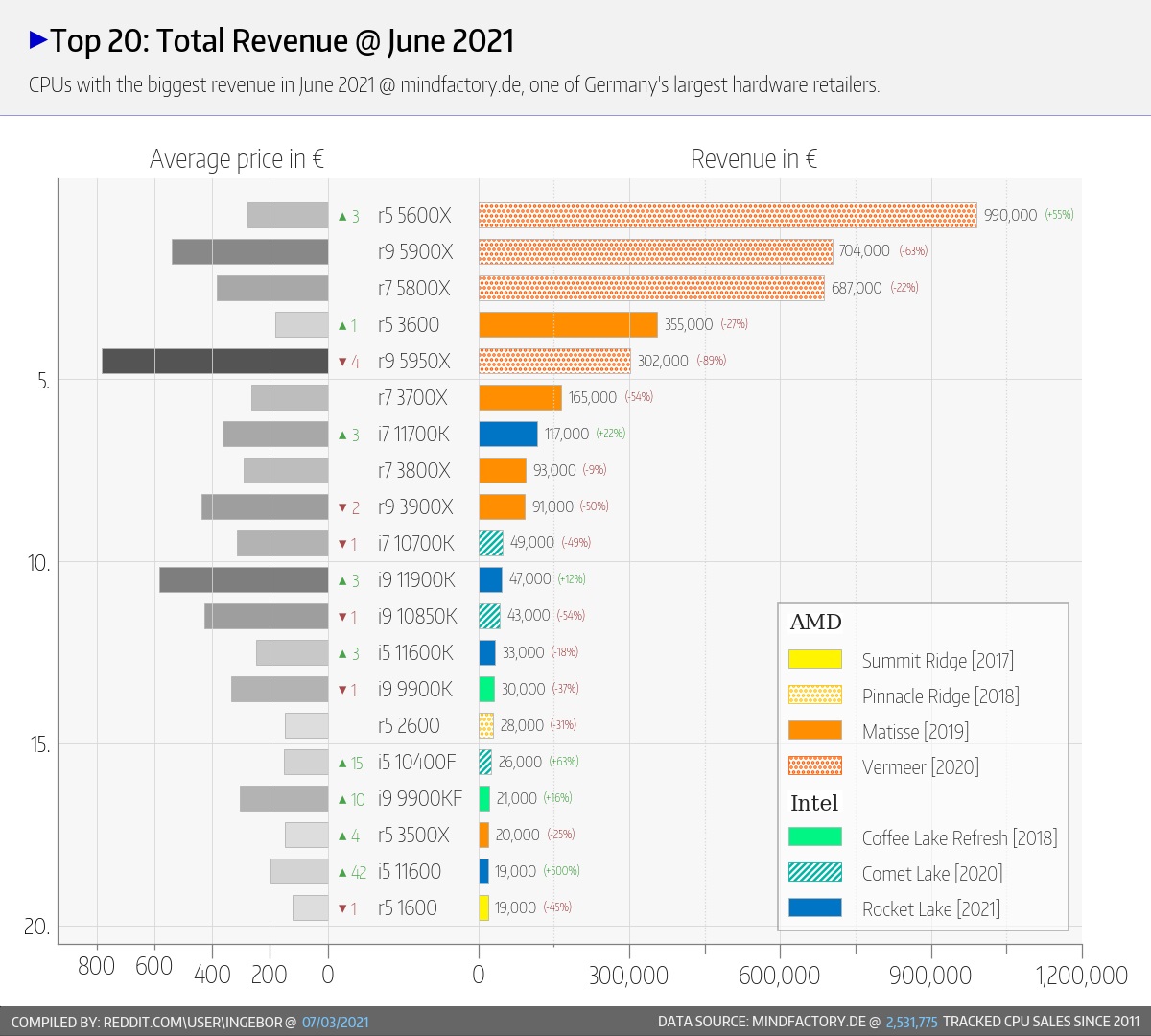
Task: Click the Vermeer dotted orange legend swatch
Action: [815, 765]
